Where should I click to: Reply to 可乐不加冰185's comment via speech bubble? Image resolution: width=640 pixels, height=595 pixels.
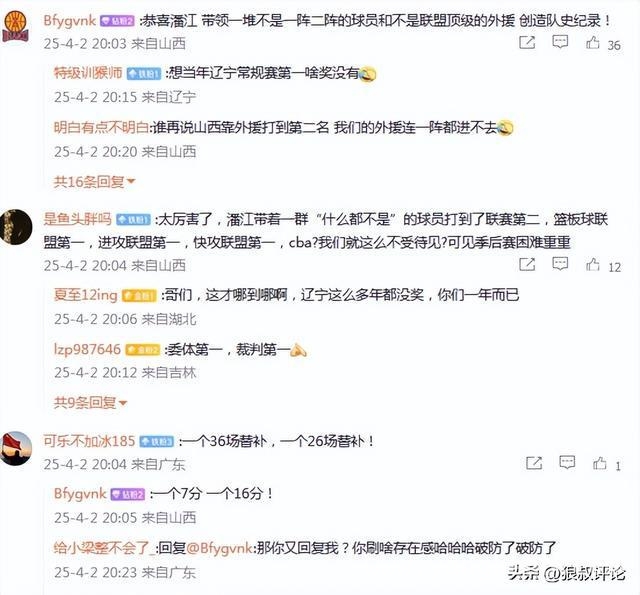point(567,462)
